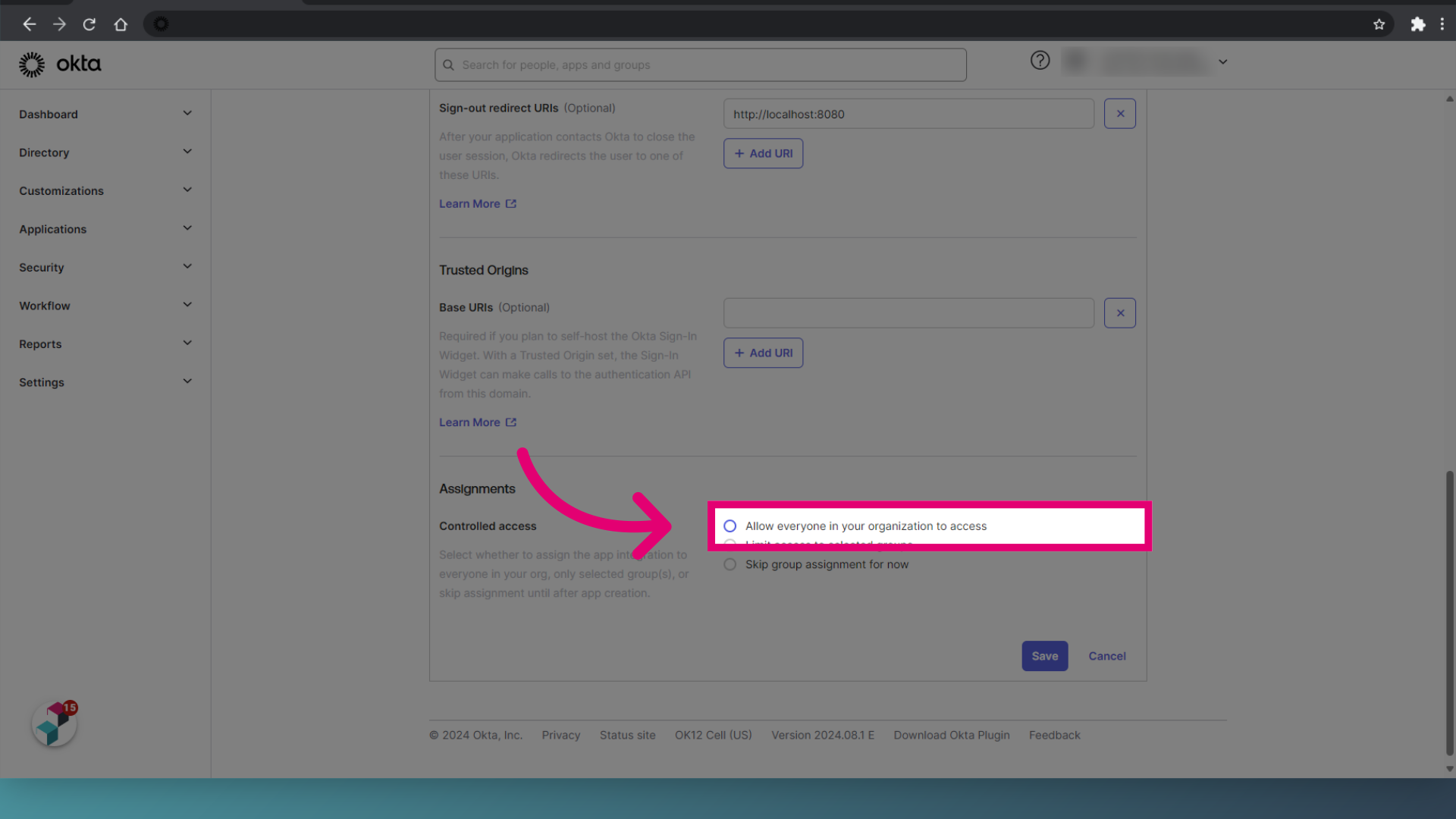
Task: Cancel the app integration form
Action: click(1106, 656)
